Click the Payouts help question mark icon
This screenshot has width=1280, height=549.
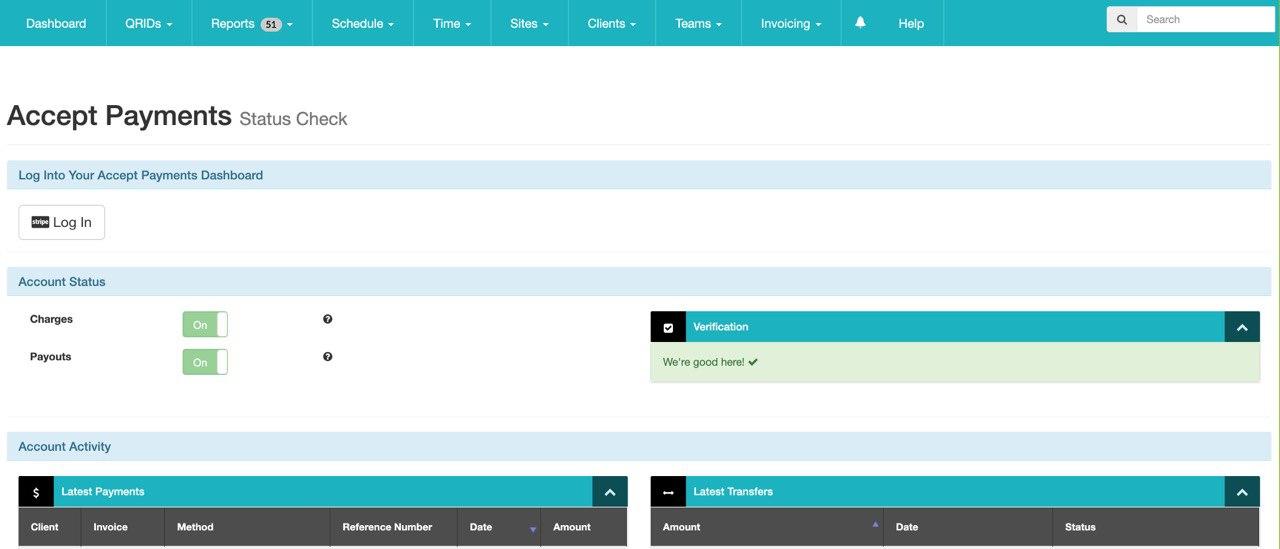[x=327, y=357]
